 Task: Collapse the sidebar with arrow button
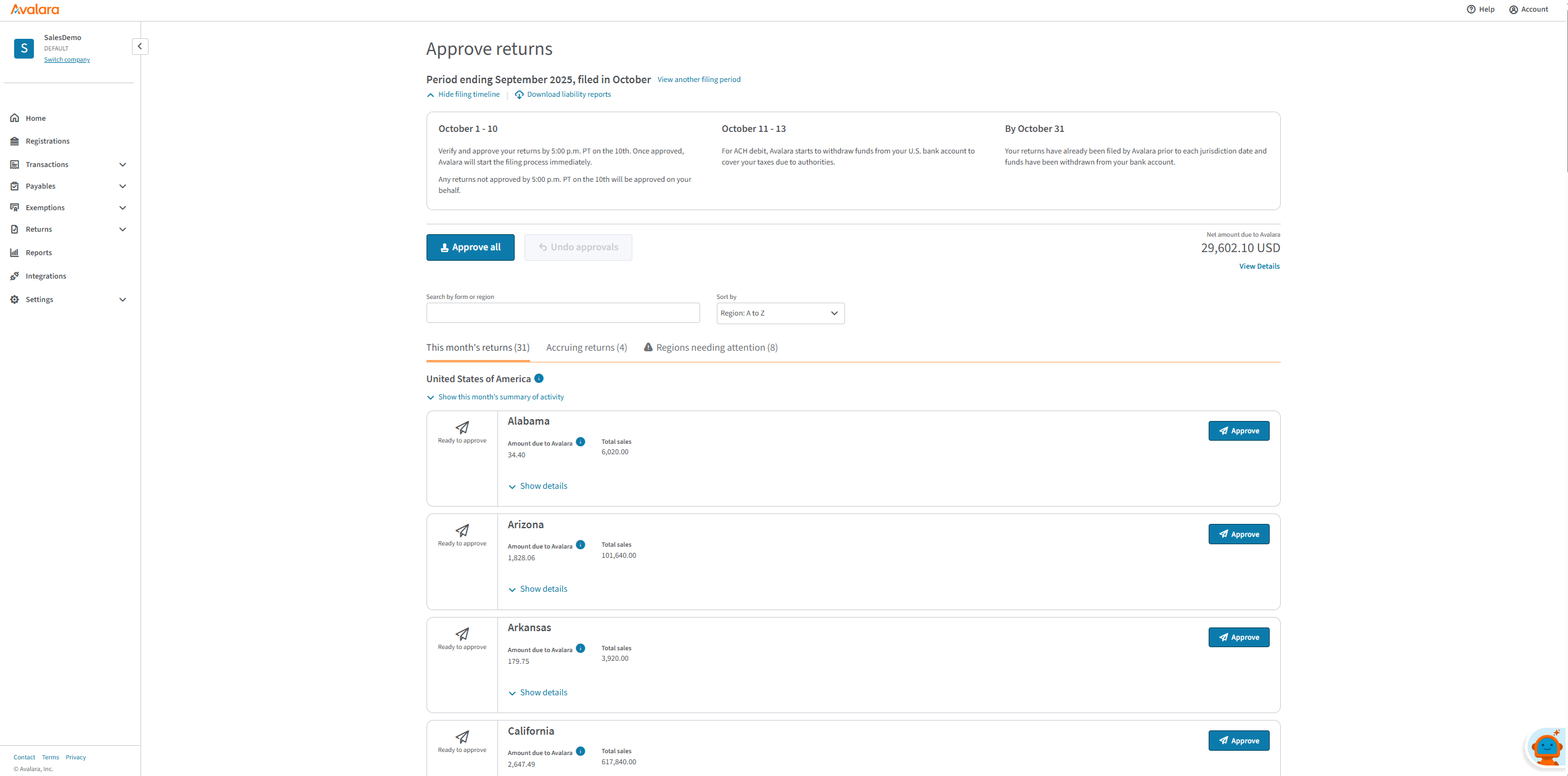click(140, 46)
